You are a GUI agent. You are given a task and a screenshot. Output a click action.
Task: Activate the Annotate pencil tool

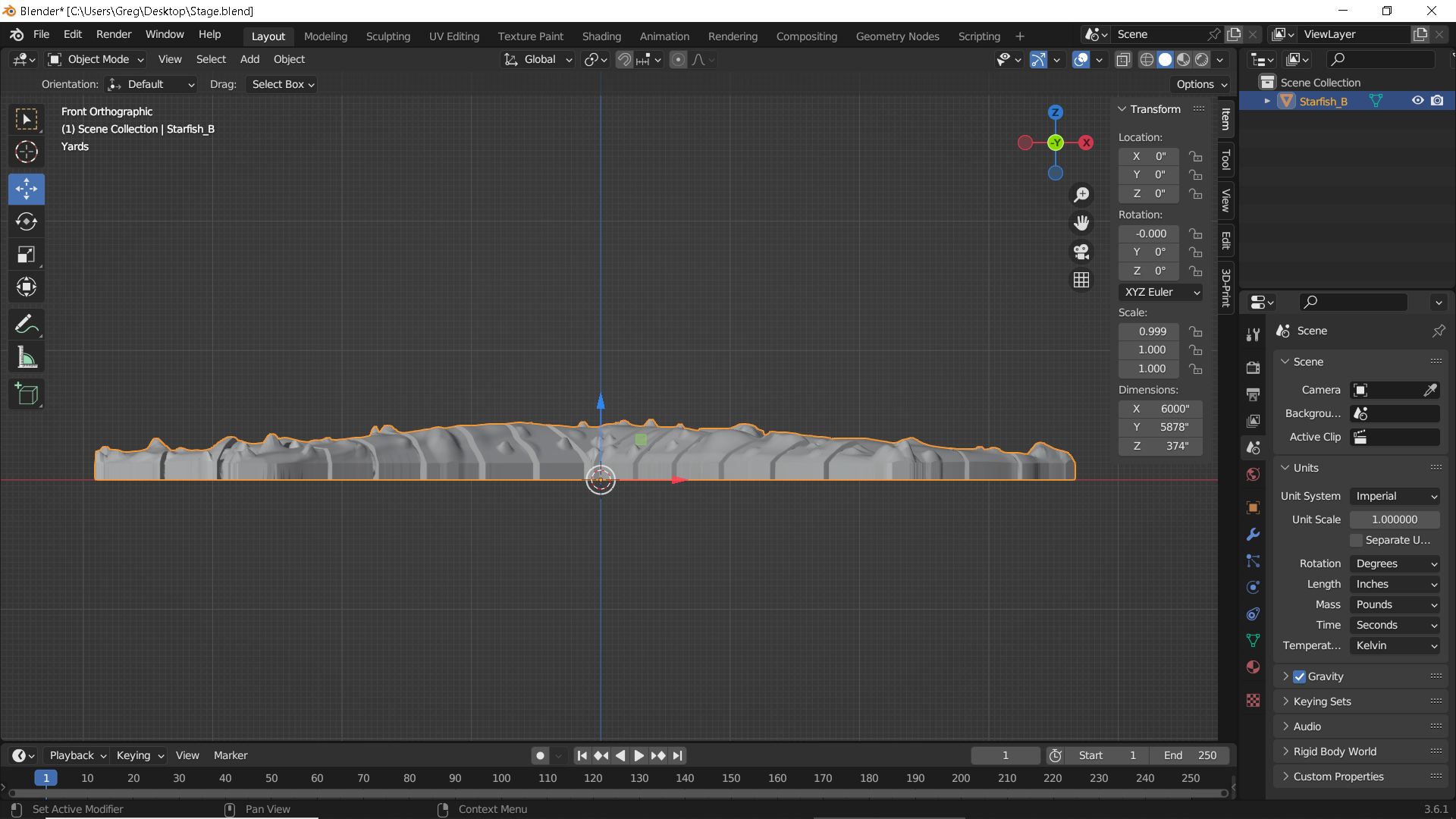pos(27,325)
